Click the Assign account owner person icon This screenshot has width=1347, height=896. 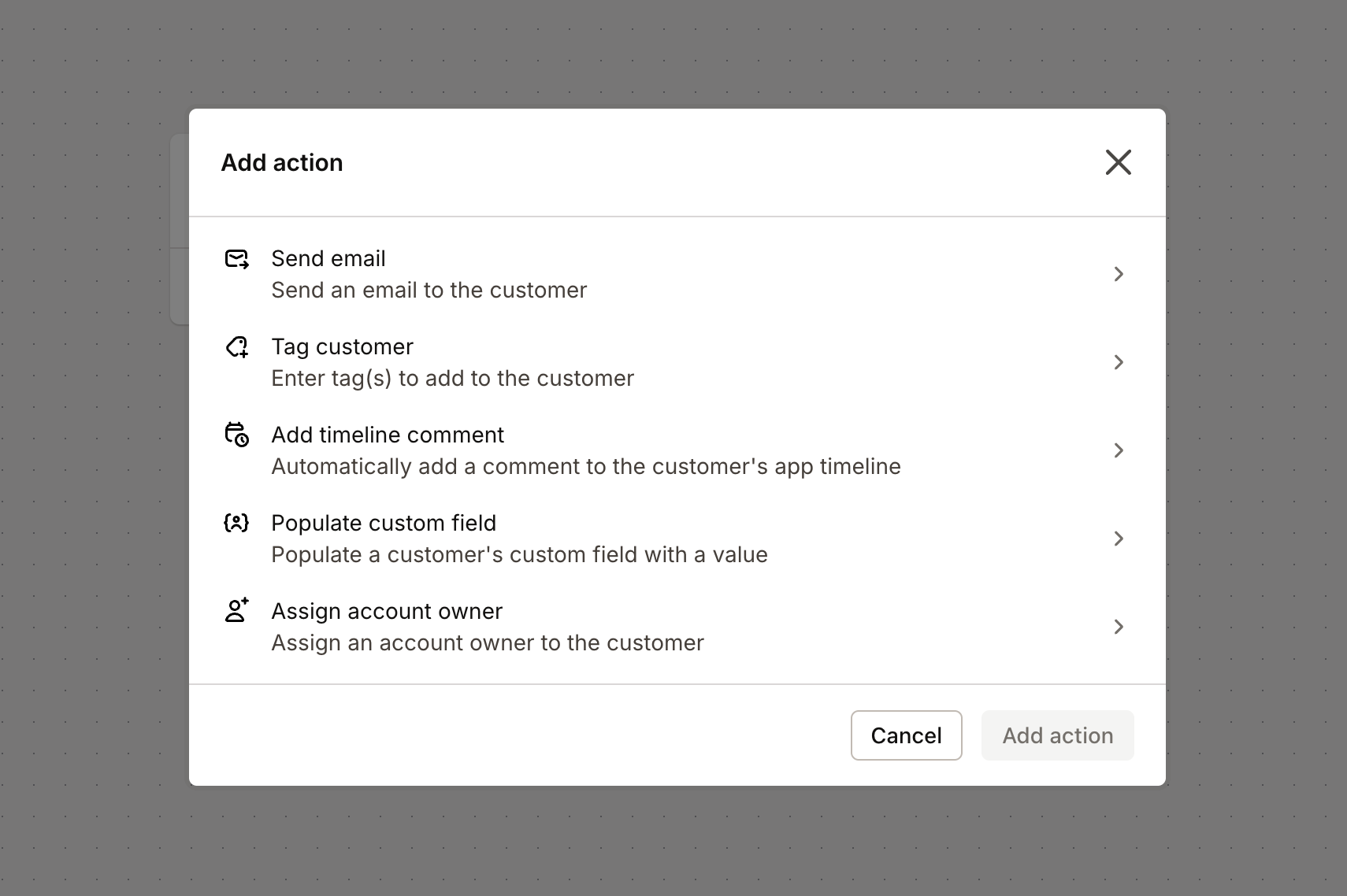[236, 612]
